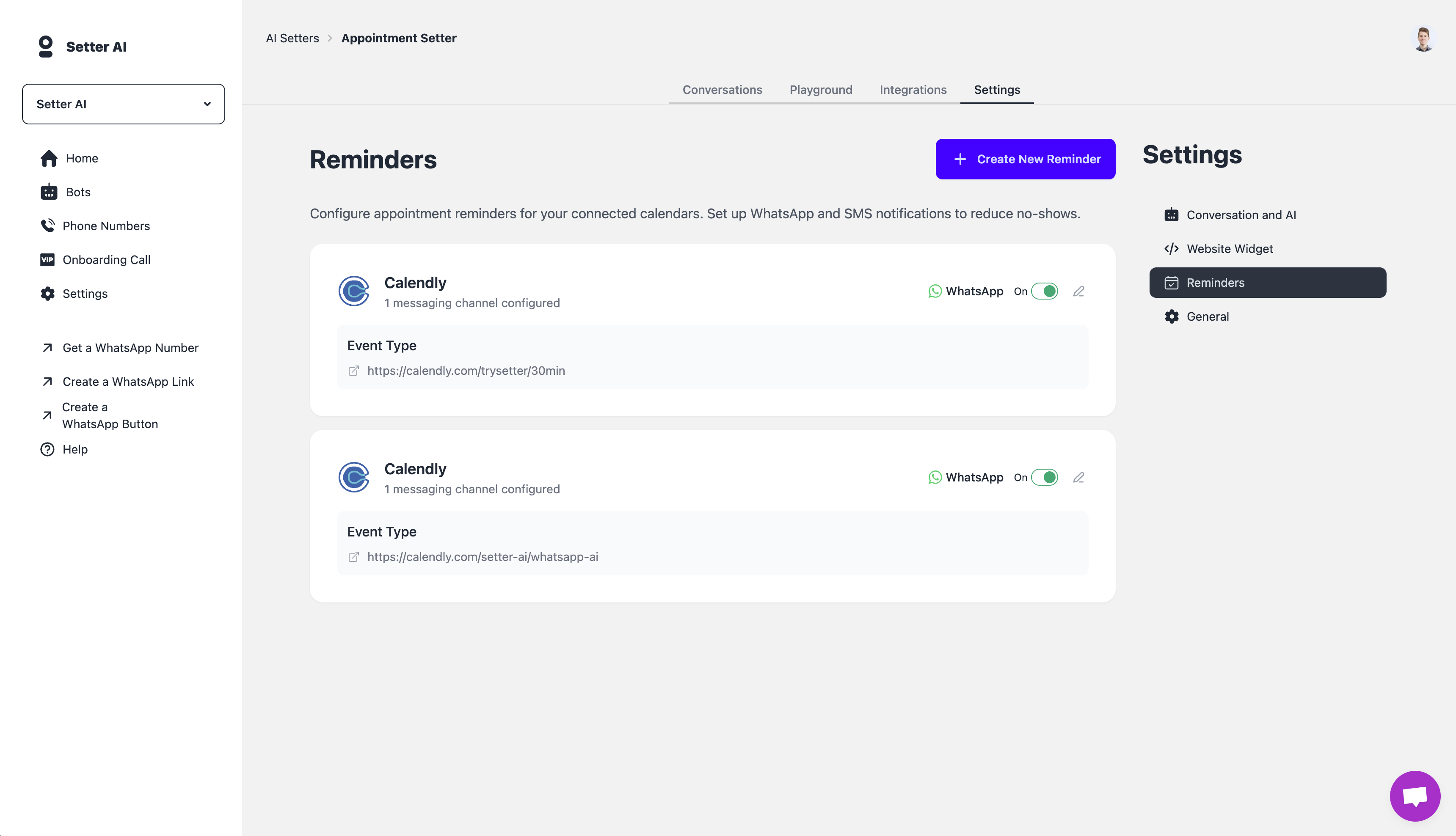Turn off WhatsApp toggle for the whatsapp-ai reminder
This screenshot has width=1456, height=836.
tap(1044, 477)
